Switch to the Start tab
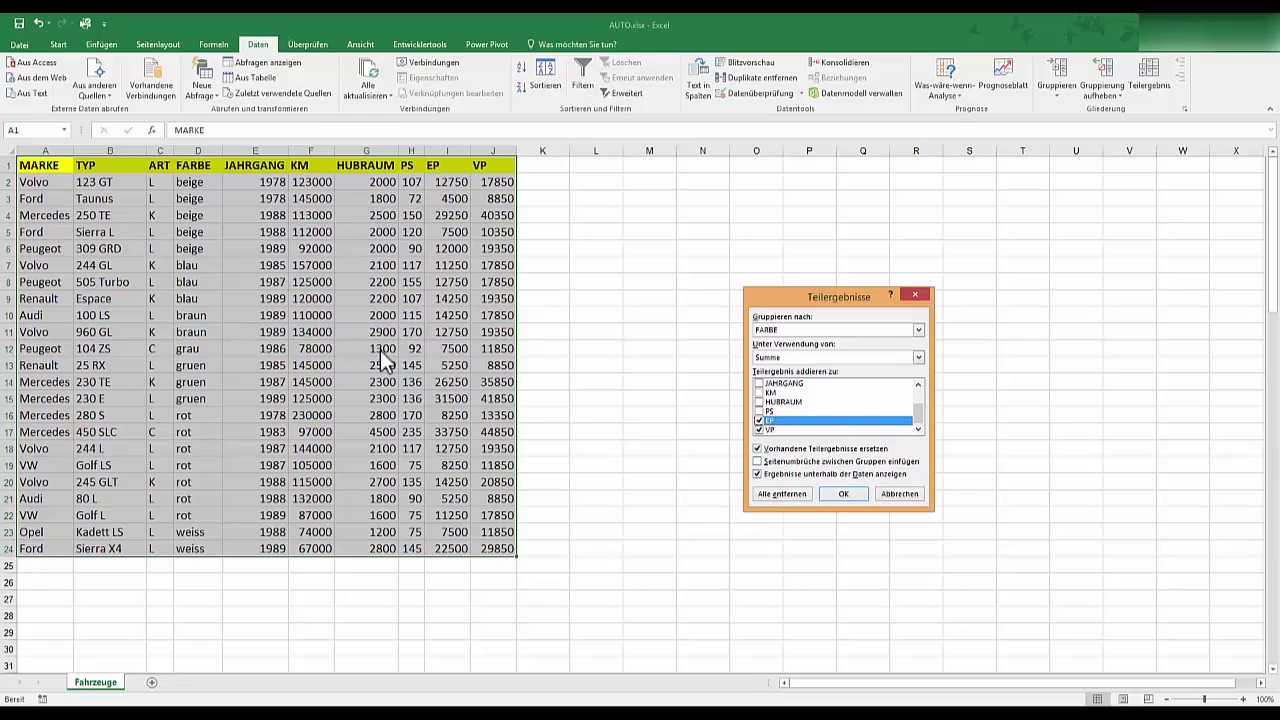The height and width of the screenshot is (720, 1280). (58, 45)
